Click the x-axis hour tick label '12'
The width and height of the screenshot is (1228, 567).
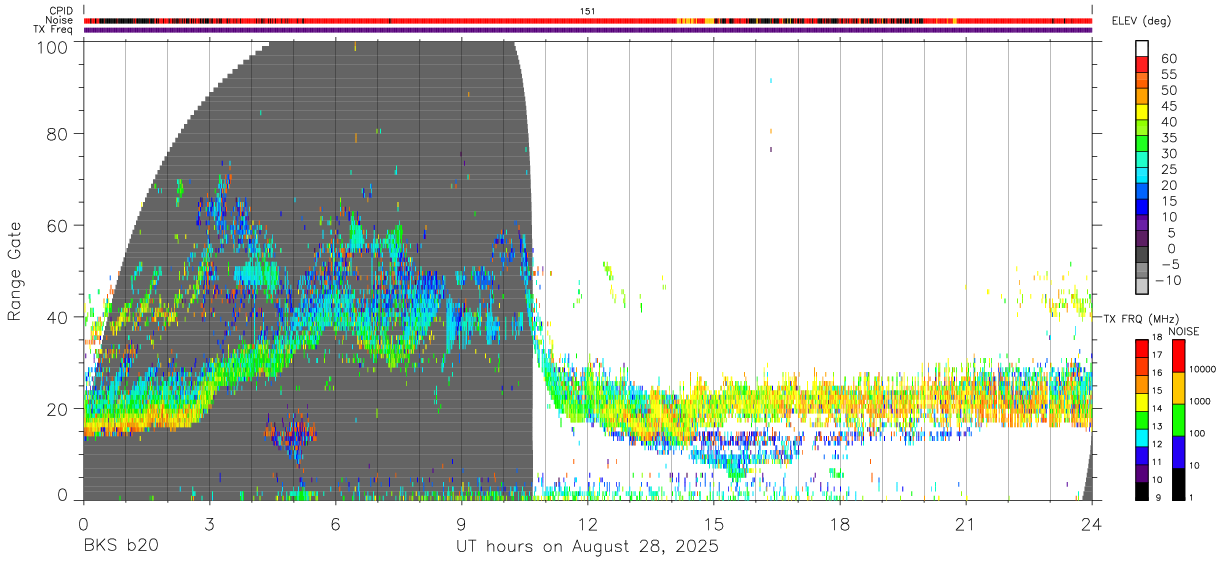click(587, 524)
